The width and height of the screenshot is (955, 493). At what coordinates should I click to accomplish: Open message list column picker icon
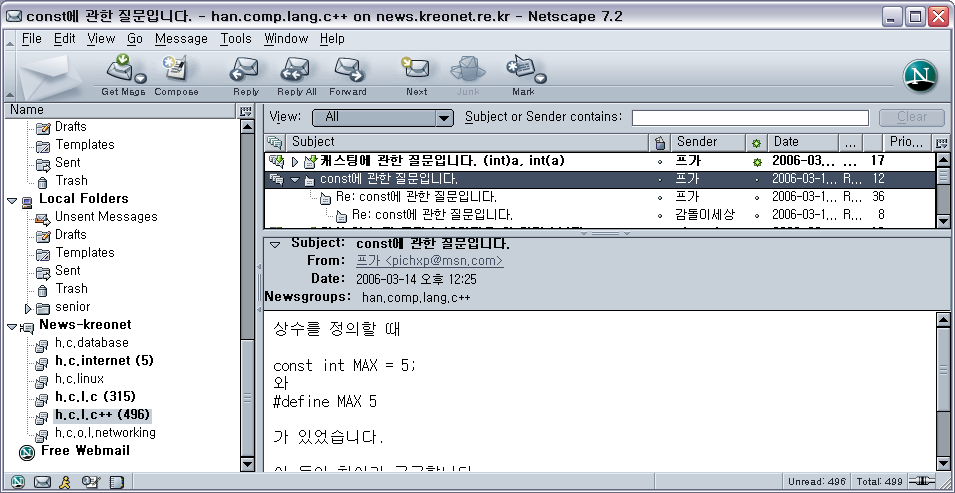pos(942,143)
